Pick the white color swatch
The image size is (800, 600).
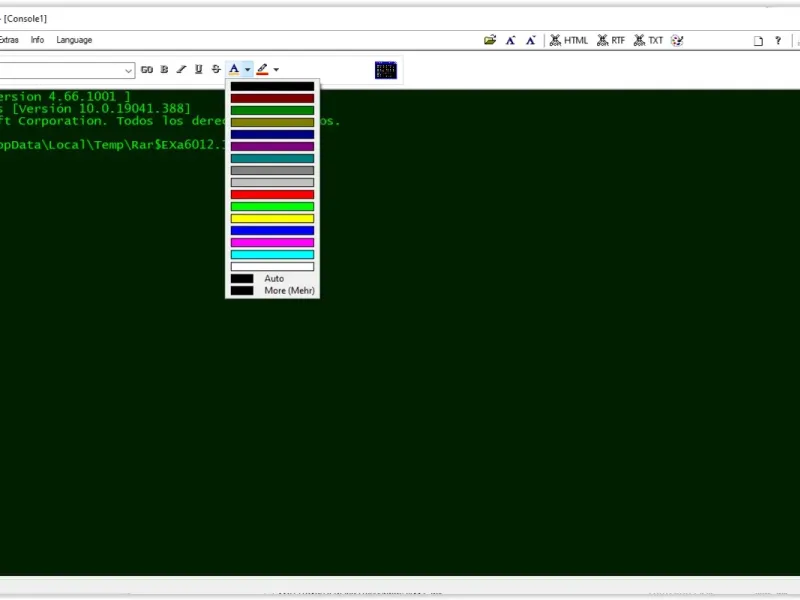(x=272, y=266)
